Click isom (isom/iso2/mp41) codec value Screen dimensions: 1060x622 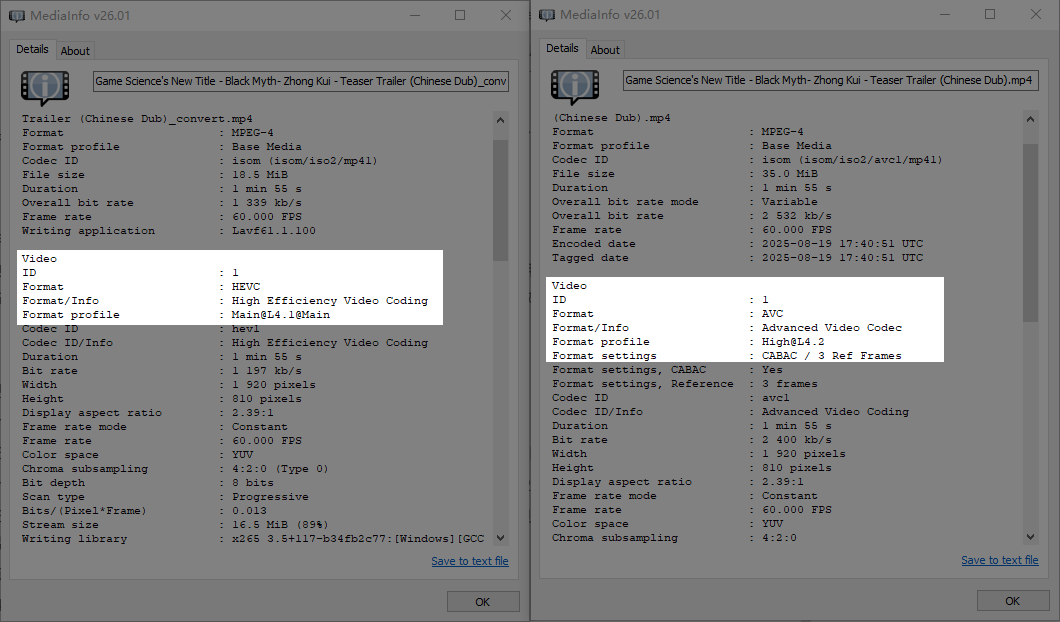[x=305, y=161]
